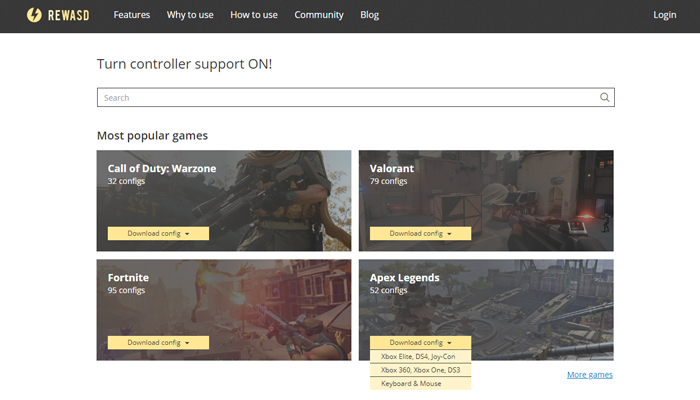Image resolution: width=700 pixels, height=400 pixels.
Task: Click the Login link
Action: click(665, 15)
